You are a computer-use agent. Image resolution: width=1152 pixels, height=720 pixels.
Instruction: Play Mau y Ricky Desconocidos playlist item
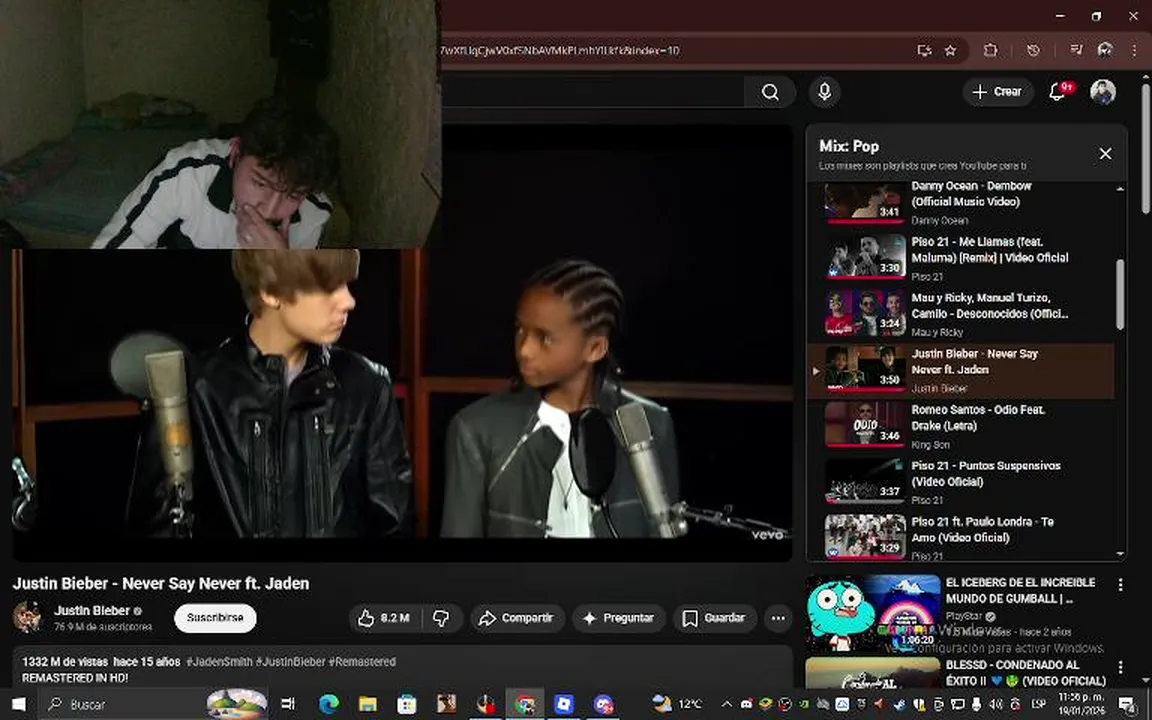point(961,314)
